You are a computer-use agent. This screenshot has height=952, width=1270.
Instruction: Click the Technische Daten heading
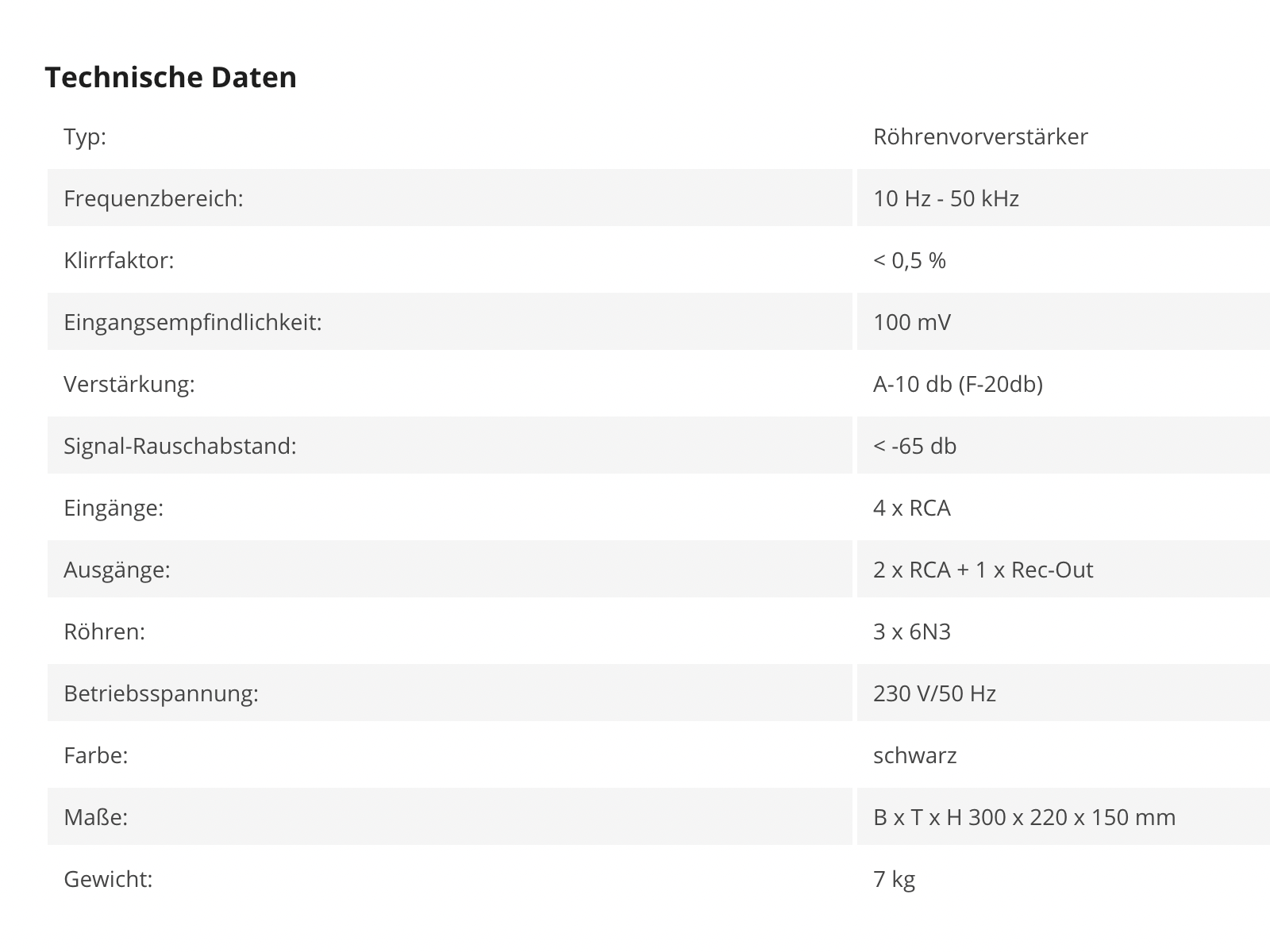[171, 77]
